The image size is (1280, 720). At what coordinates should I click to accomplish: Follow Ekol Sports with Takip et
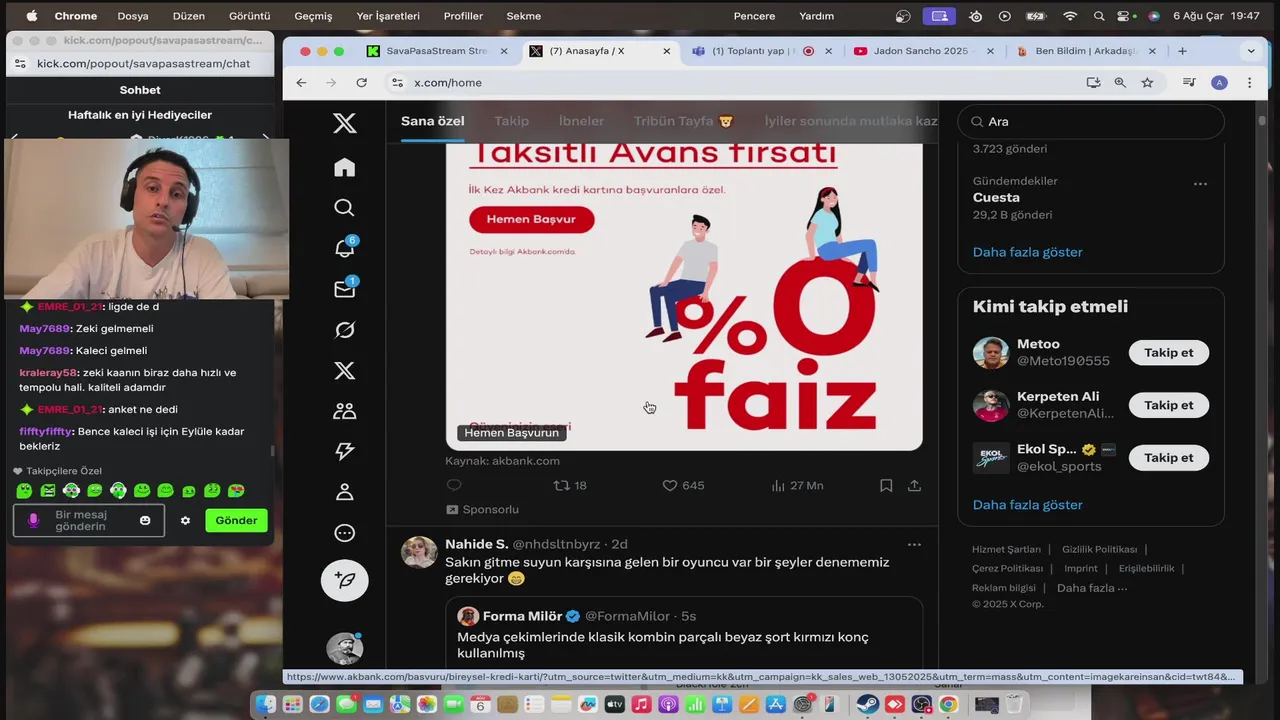click(x=1168, y=457)
